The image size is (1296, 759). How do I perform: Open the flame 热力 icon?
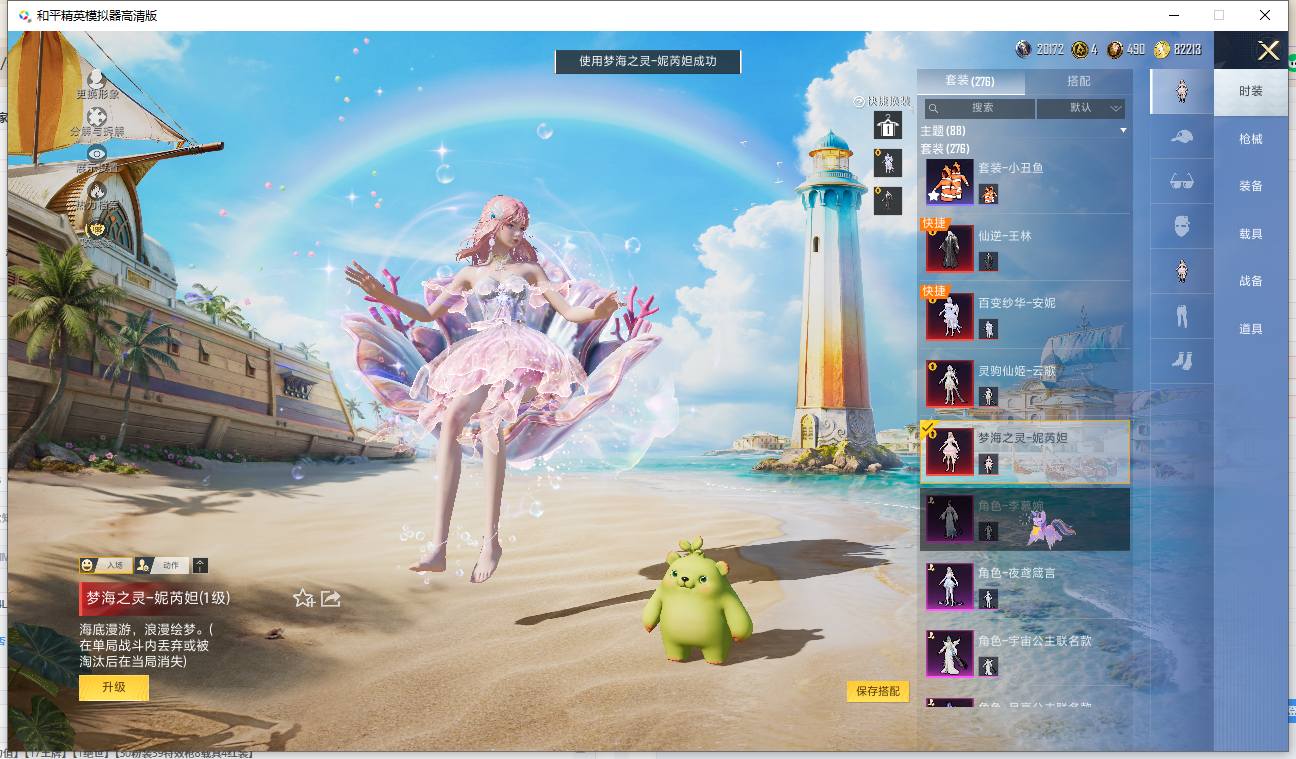coord(97,191)
